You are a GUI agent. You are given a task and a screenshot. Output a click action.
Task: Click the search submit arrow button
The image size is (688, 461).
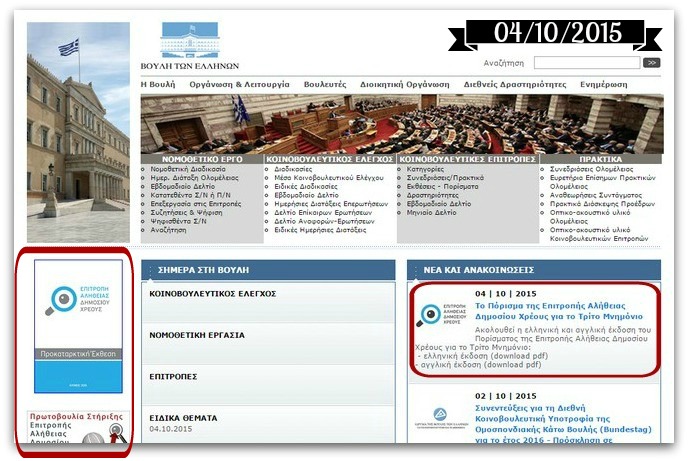652,62
